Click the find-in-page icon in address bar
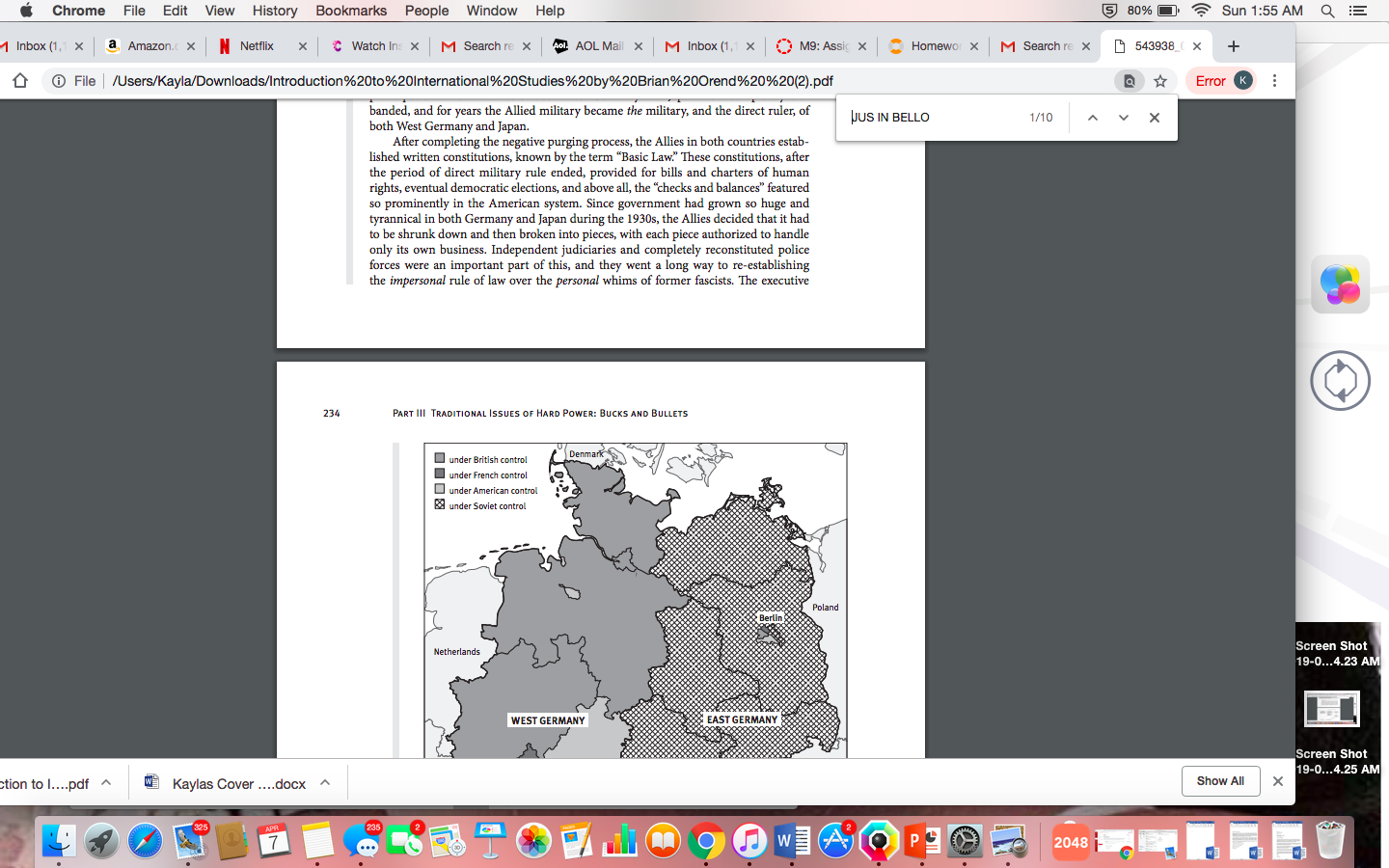 [x=1129, y=81]
